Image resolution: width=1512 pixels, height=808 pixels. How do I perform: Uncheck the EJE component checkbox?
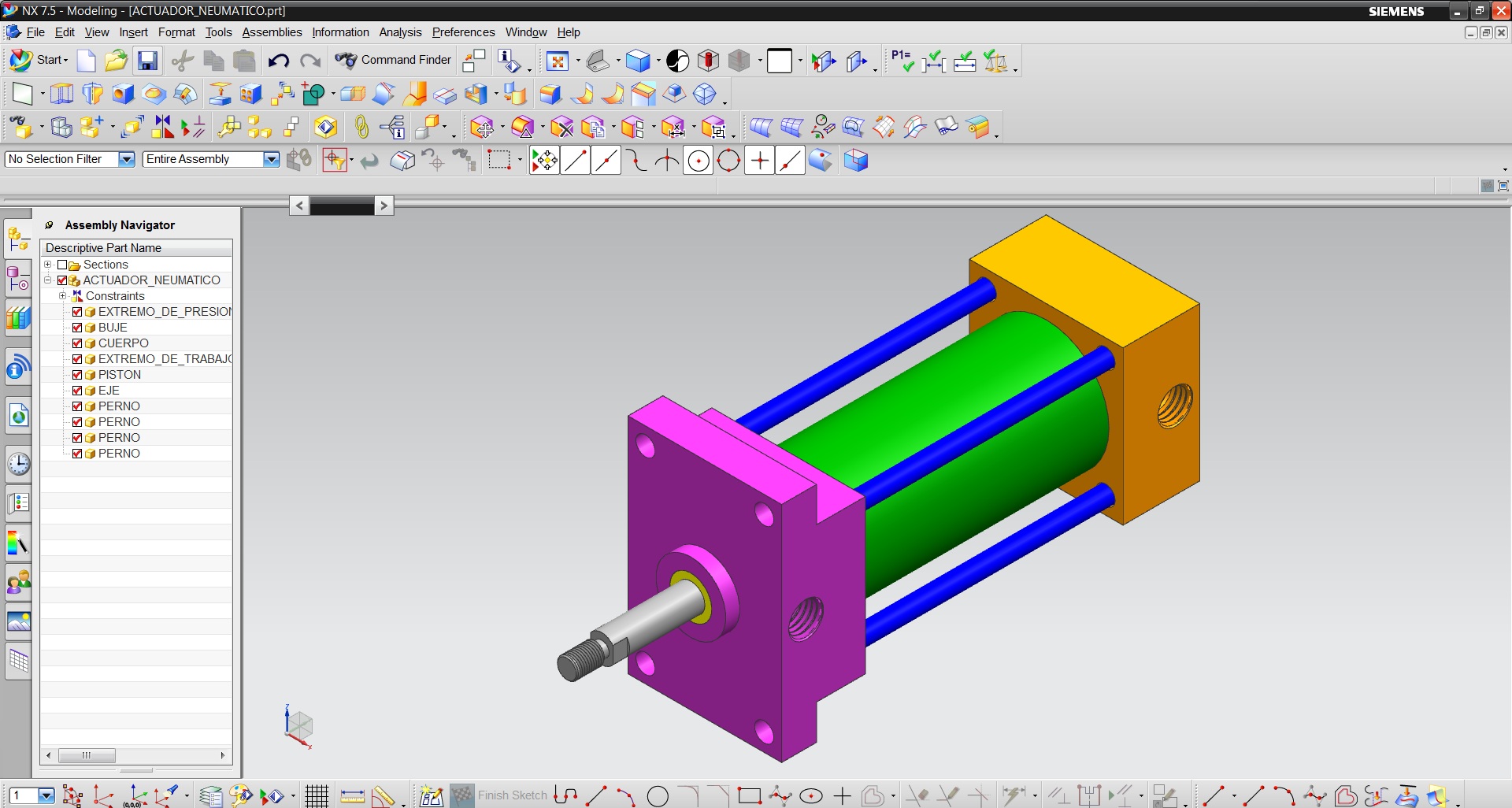(x=77, y=391)
